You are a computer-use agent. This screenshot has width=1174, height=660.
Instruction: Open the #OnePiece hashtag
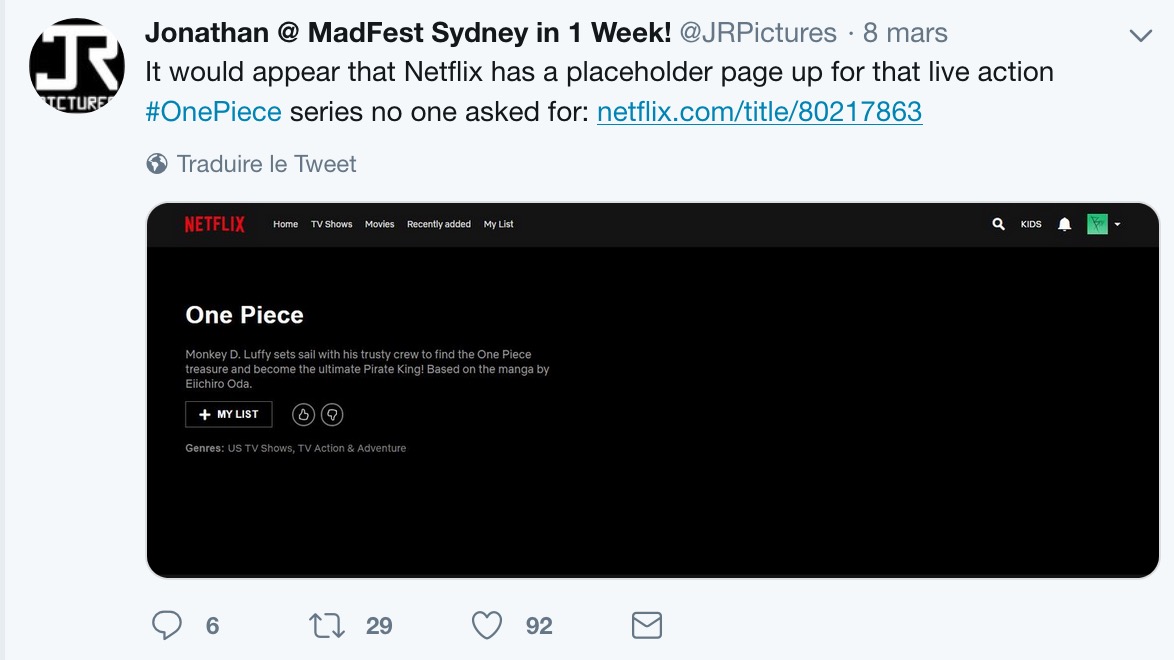[x=213, y=111]
